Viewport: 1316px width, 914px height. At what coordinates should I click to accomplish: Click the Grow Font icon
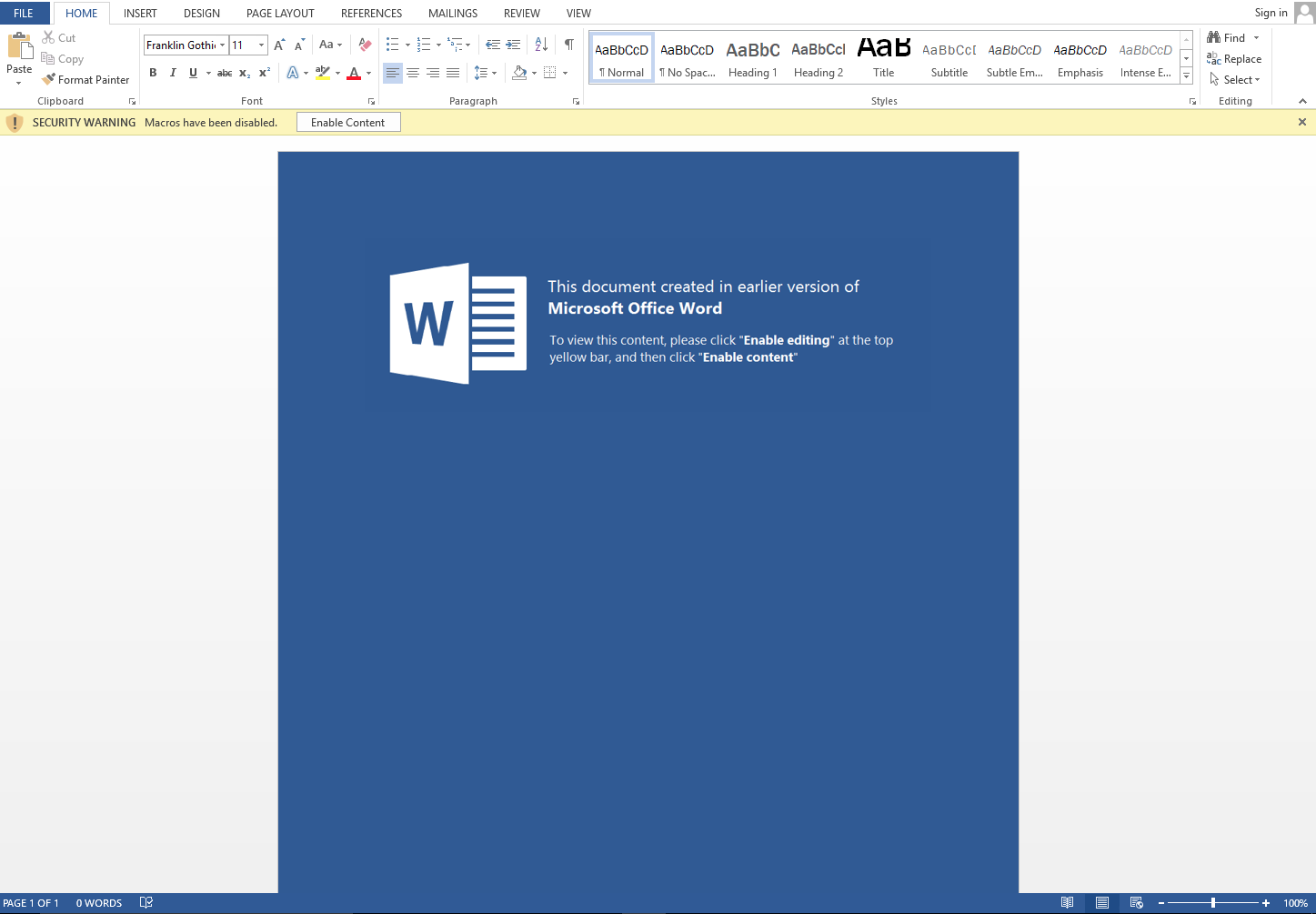click(279, 45)
